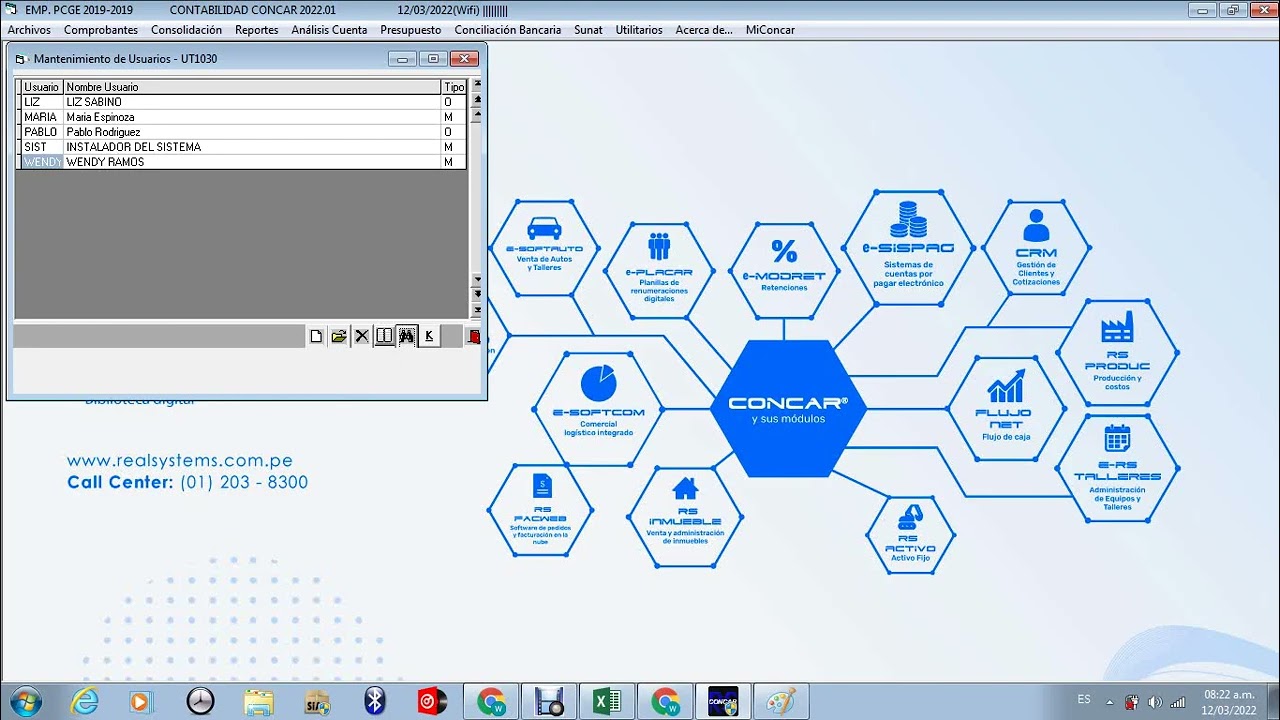Select the INSTALADOR DEL SISTEMA row
1280x720 pixels.
point(244,147)
